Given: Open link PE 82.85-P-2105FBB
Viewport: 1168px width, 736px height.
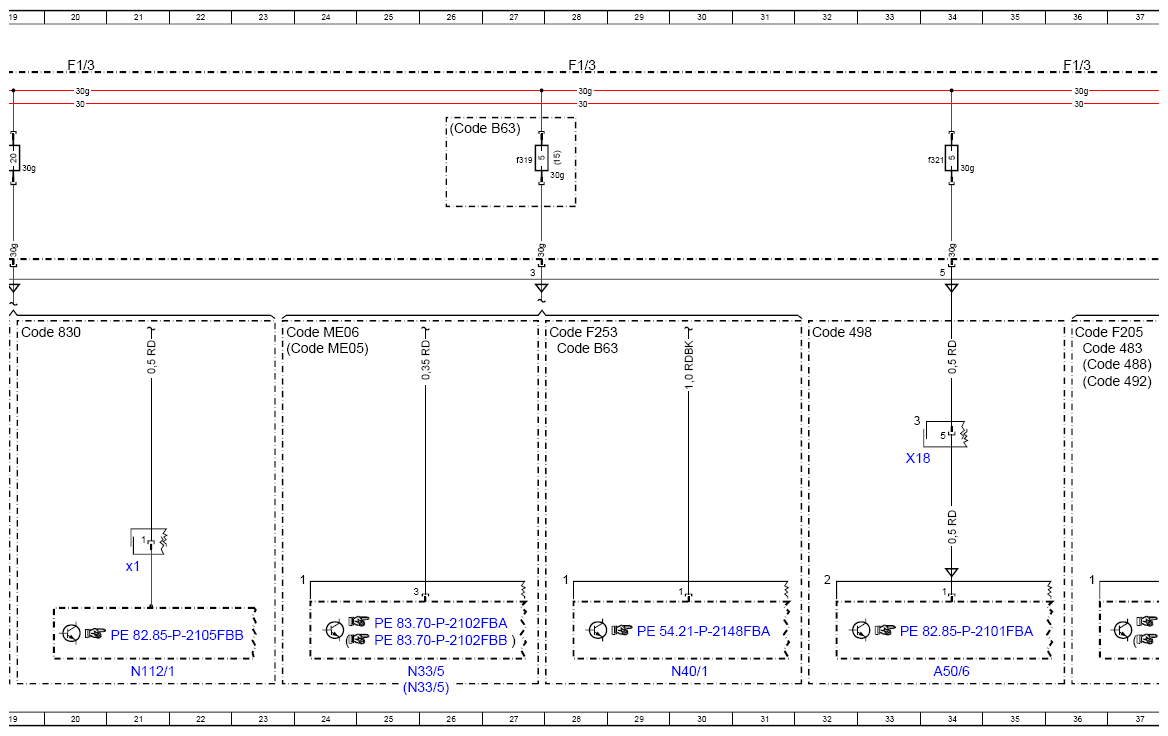Looking at the screenshot, I should click(x=177, y=635).
